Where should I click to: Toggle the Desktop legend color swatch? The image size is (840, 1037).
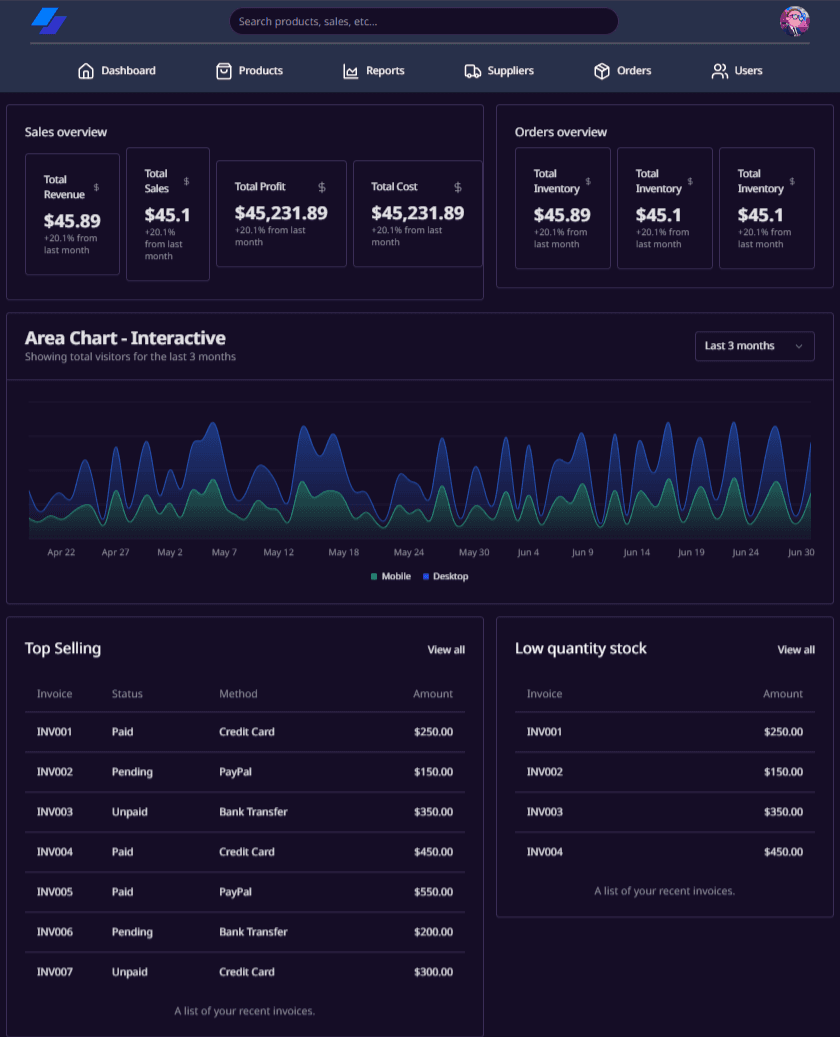[x=426, y=576]
